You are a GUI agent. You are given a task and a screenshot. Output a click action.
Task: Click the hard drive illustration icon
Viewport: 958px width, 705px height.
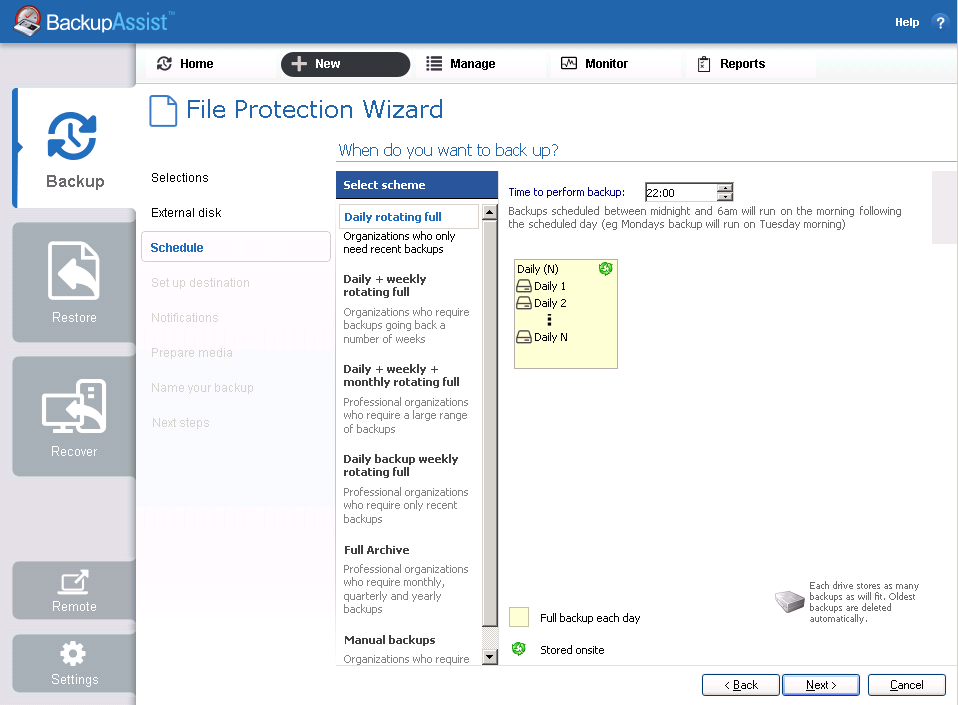click(x=790, y=601)
